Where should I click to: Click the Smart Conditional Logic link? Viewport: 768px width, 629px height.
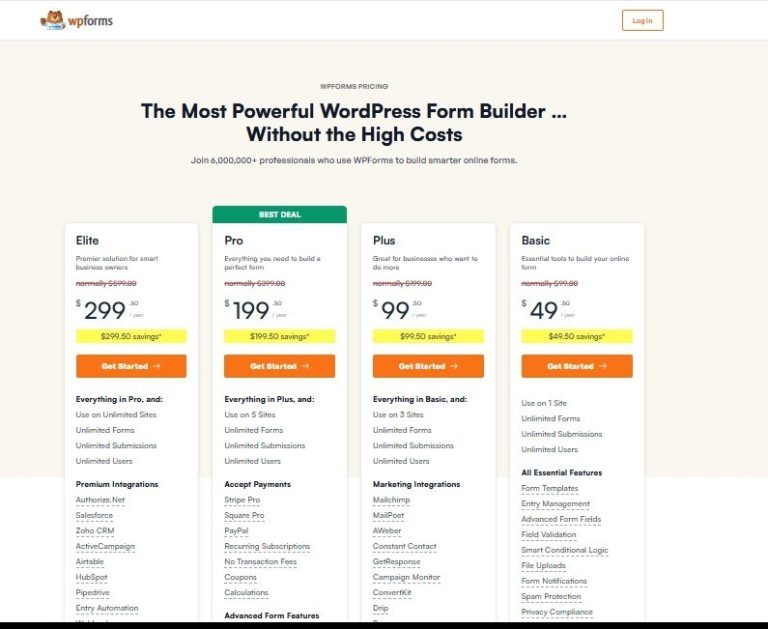[565, 550]
